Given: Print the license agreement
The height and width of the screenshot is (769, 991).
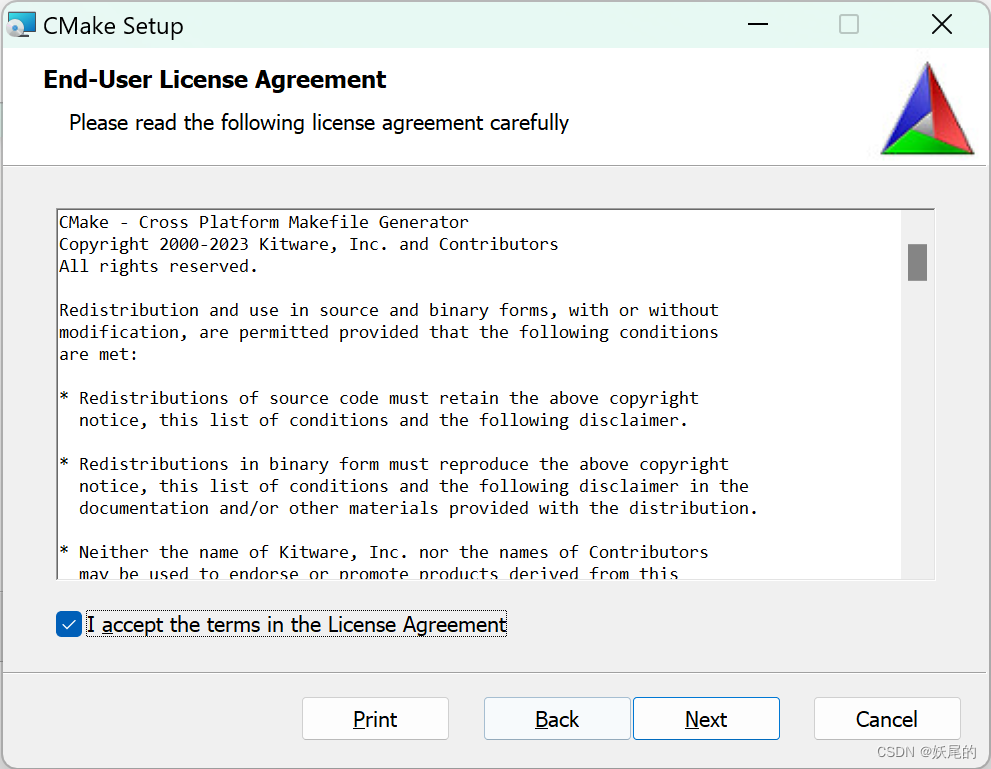Looking at the screenshot, I should 375,719.
